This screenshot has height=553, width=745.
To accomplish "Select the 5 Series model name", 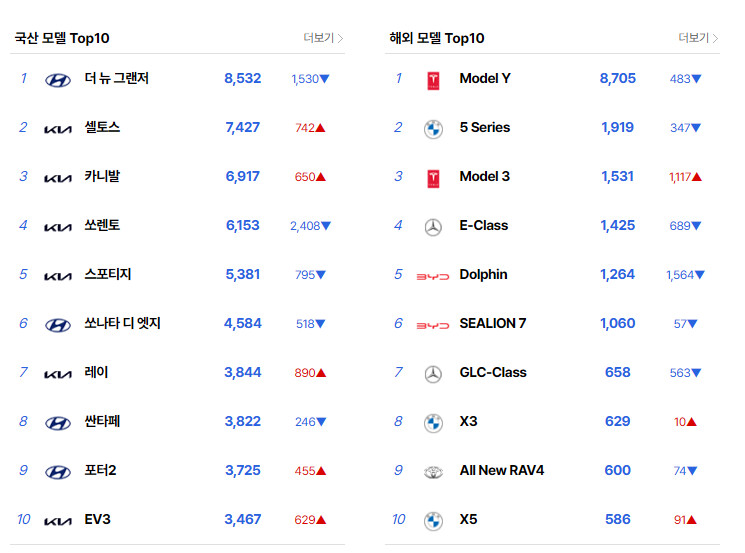I will pyautogui.click(x=485, y=127).
